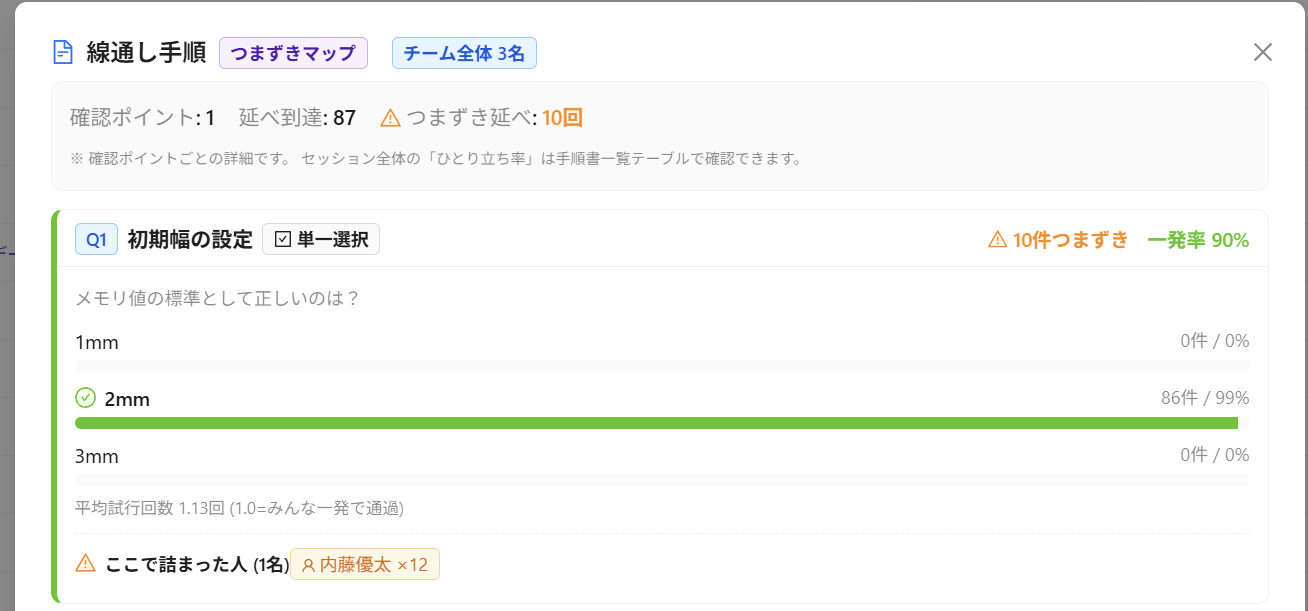The width and height of the screenshot is (1308, 611).
Task: Click the warning icon beside 10件つまずき
Action: tap(997, 239)
